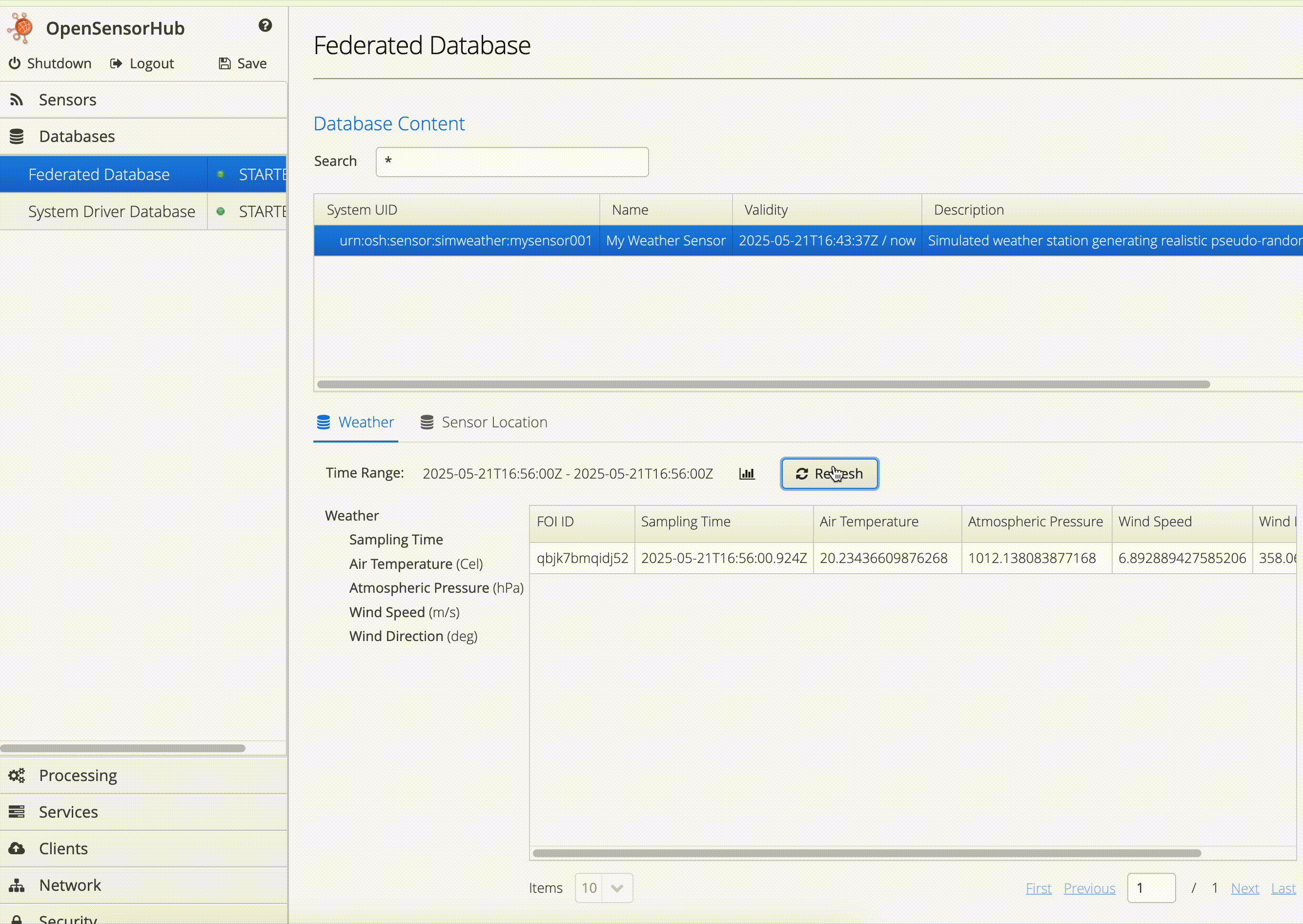Click the Logout icon
Image resolution: width=1303 pixels, height=924 pixels.
coord(116,63)
